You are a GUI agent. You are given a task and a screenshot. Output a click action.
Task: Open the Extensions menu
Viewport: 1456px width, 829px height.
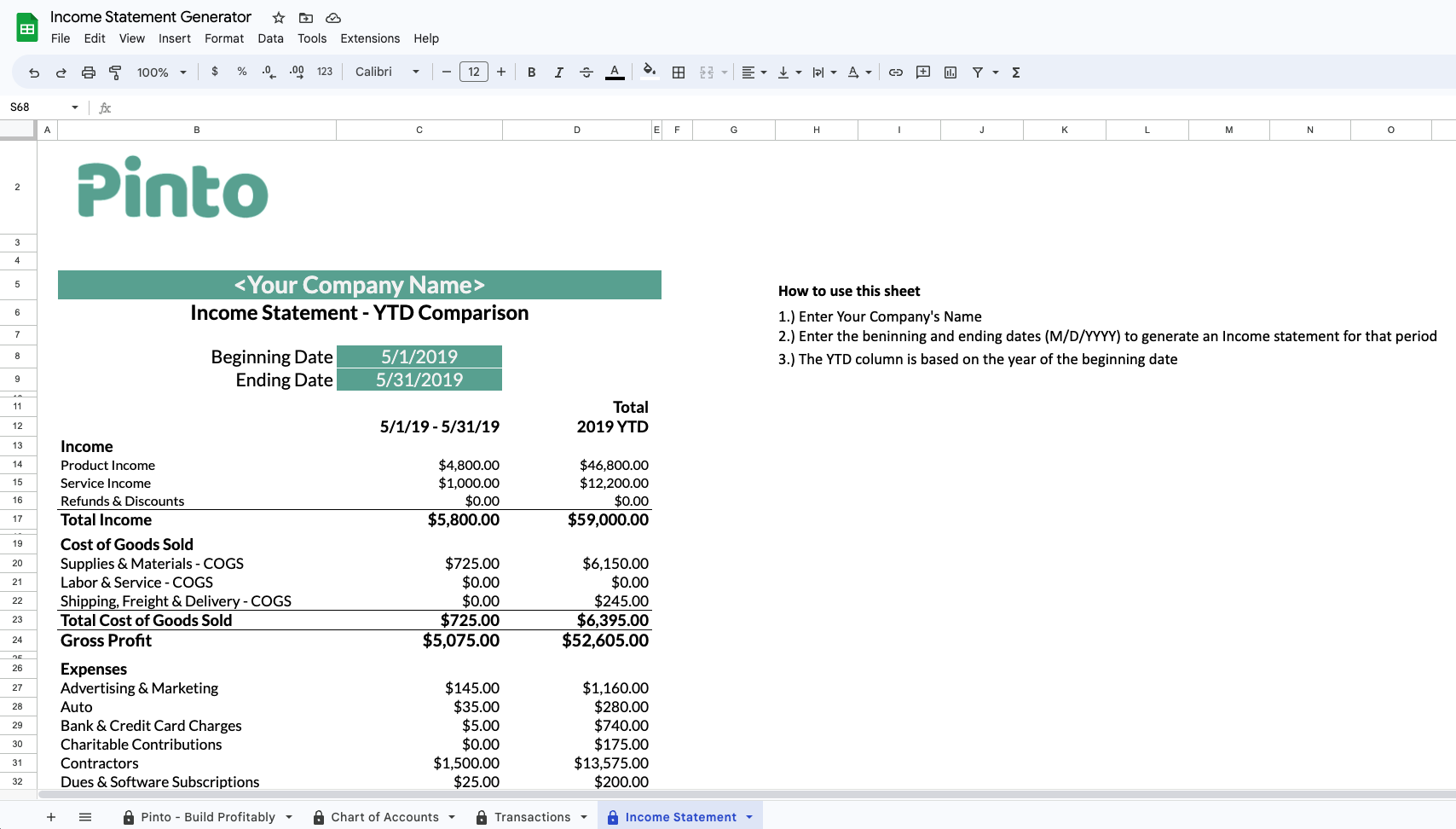tap(370, 38)
